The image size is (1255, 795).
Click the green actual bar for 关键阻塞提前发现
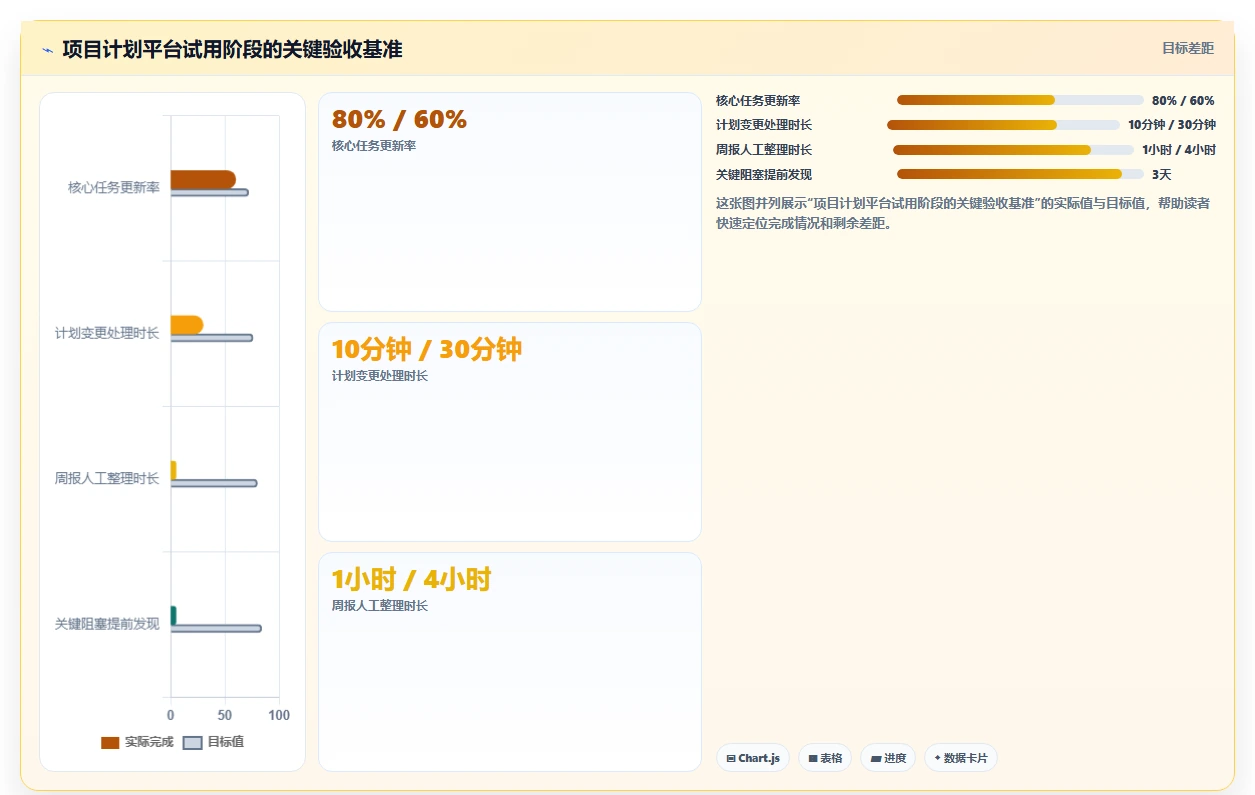174,615
